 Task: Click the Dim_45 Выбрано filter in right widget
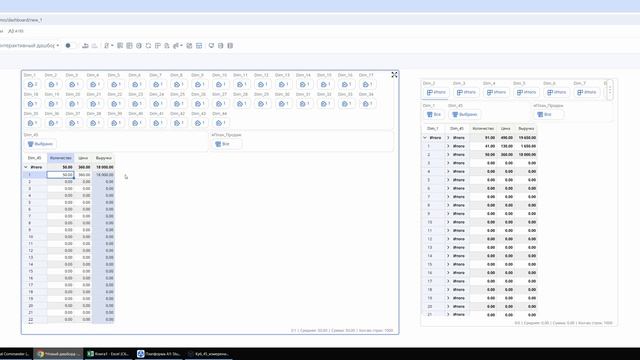point(464,114)
